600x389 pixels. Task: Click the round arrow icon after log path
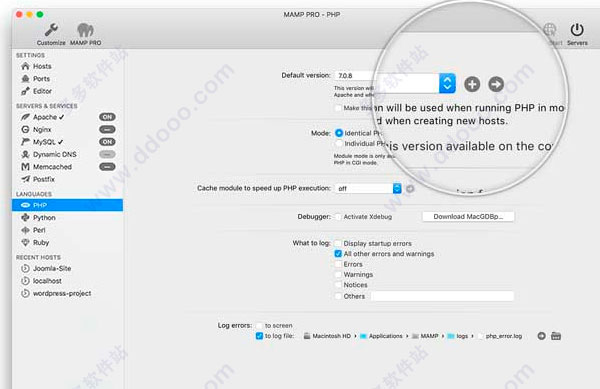click(x=541, y=336)
